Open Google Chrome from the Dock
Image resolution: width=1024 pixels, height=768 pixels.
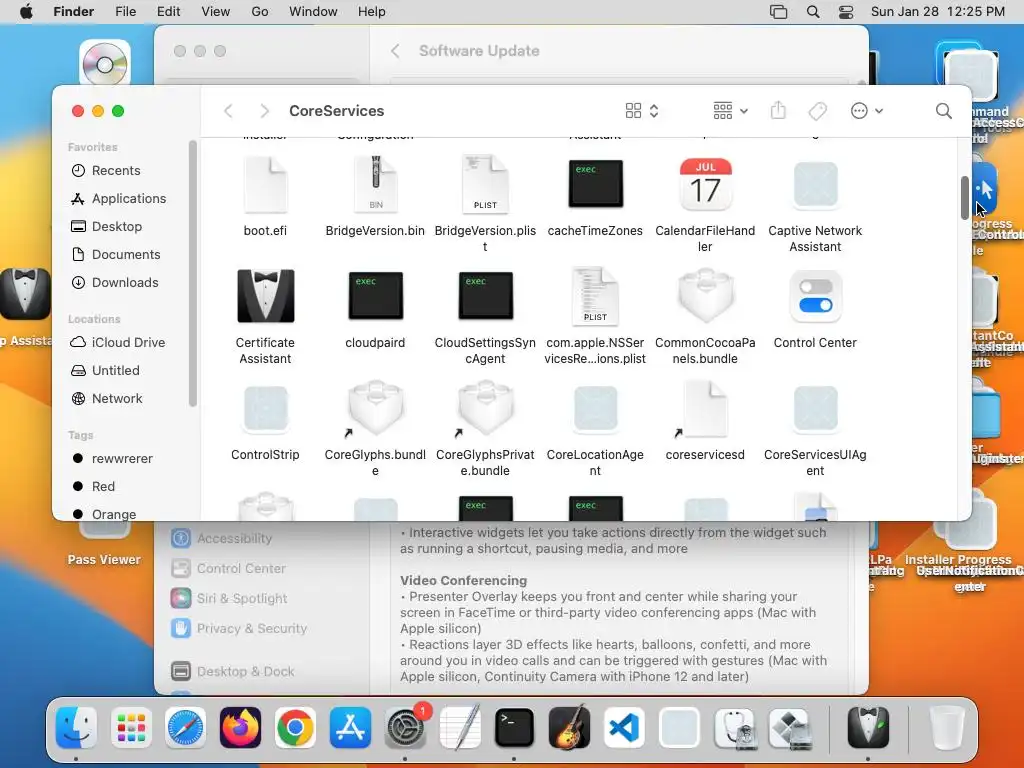pyautogui.click(x=295, y=727)
